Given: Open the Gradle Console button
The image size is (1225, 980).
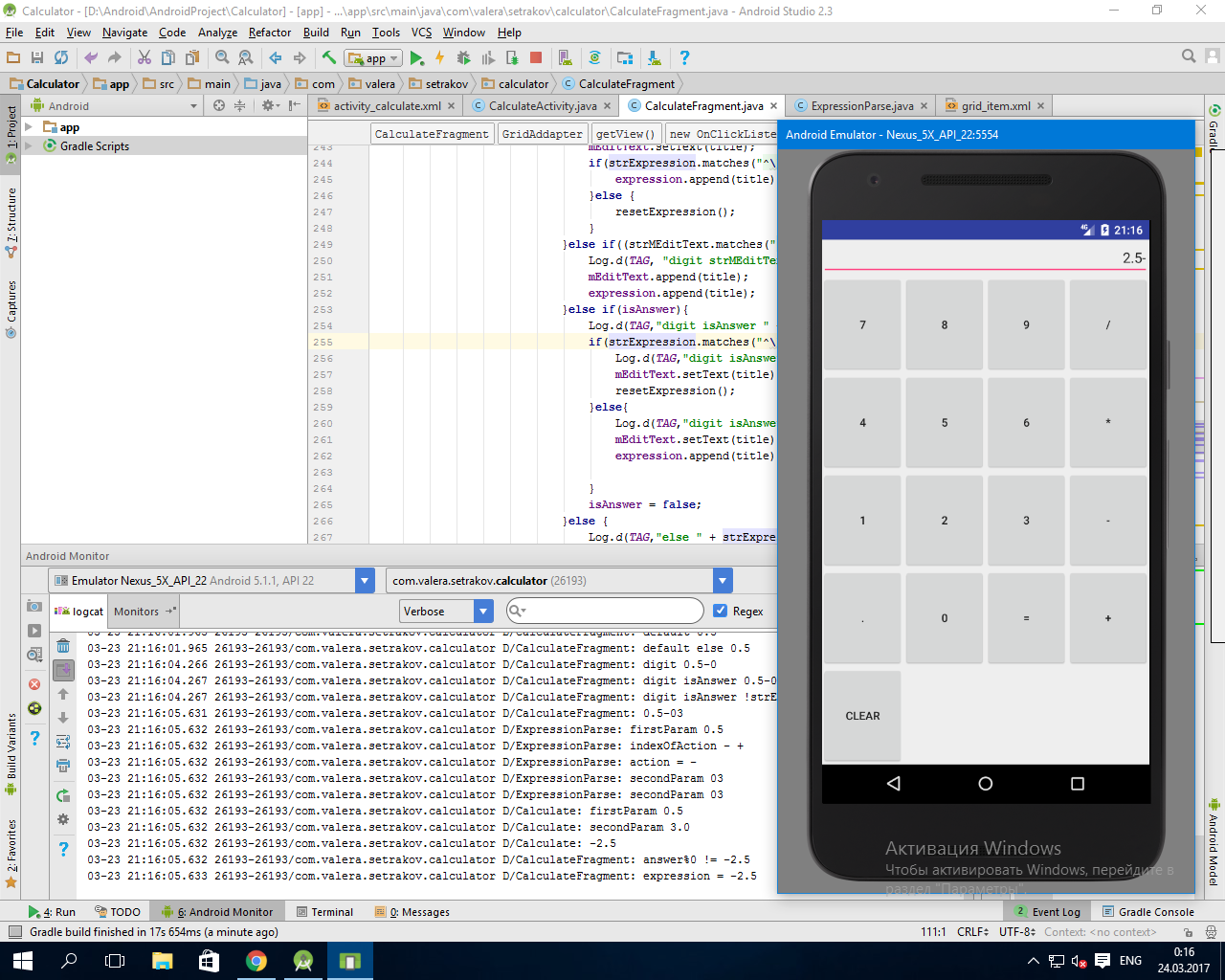Looking at the screenshot, I should (1147, 911).
